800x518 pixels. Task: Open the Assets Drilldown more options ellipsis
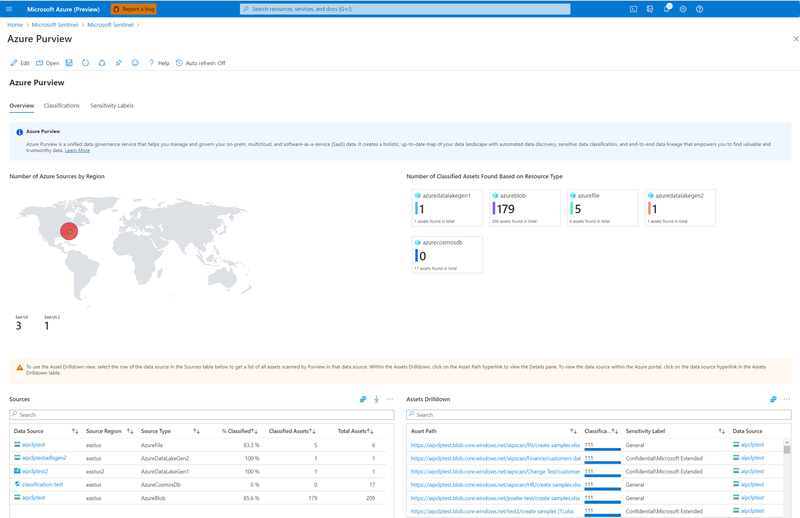pos(787,399)
